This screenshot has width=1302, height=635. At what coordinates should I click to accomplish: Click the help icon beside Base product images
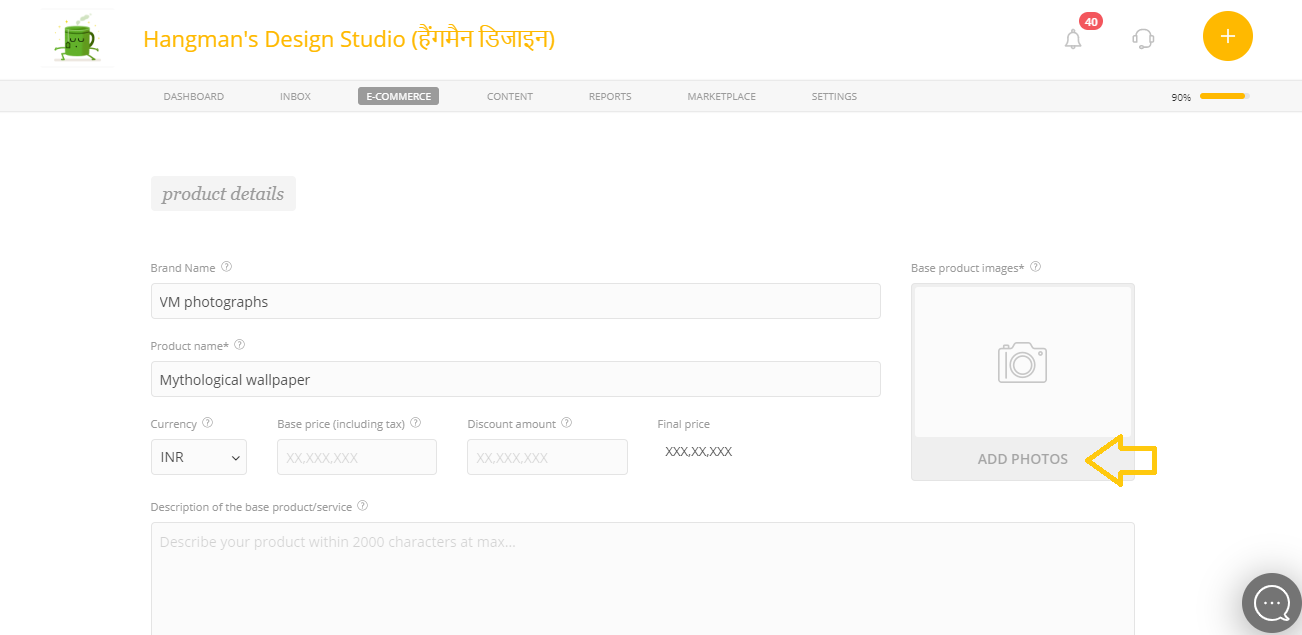click(1035, 266)
